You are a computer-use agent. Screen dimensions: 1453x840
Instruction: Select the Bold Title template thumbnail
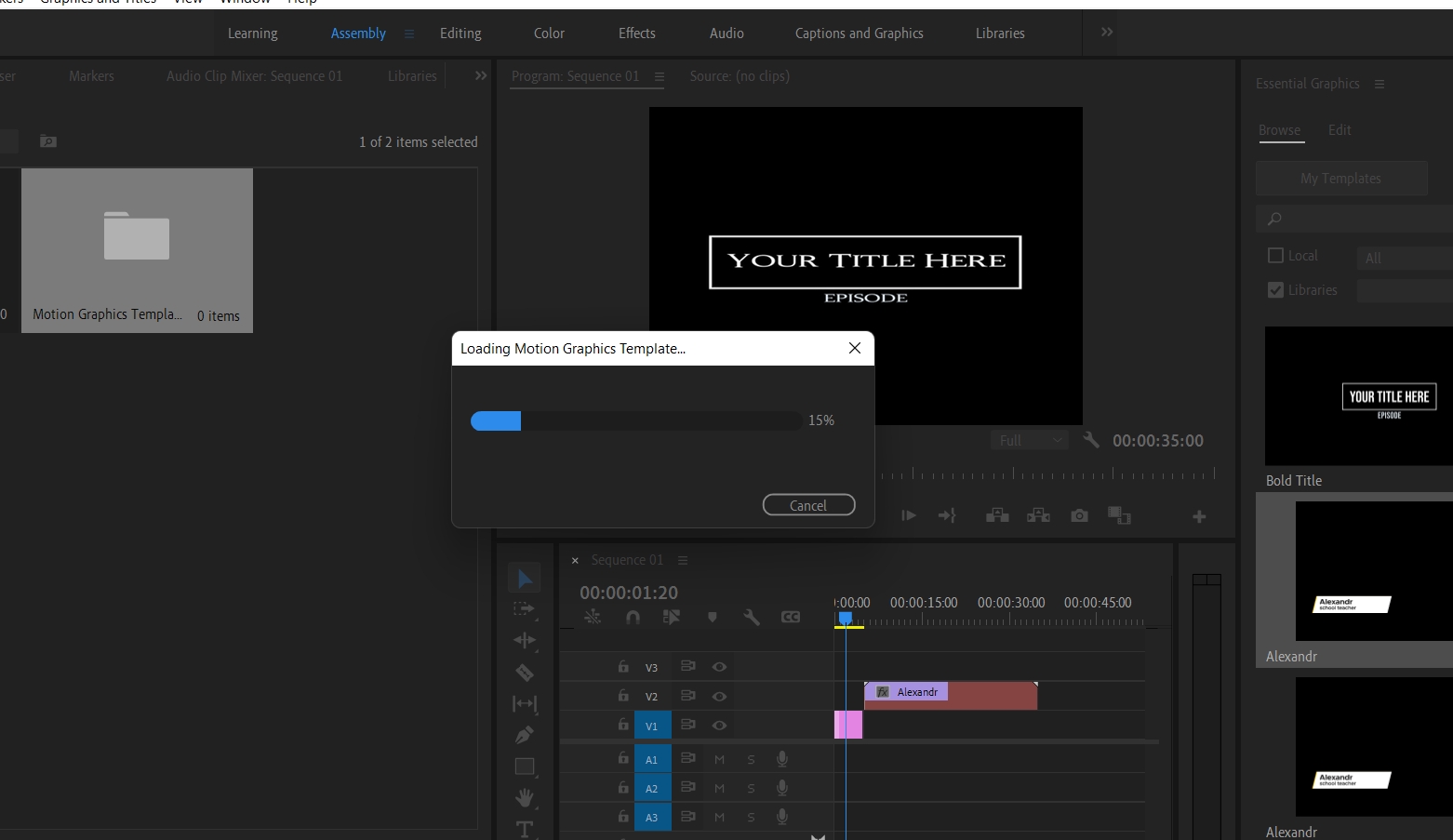(x=1358, y=396)
